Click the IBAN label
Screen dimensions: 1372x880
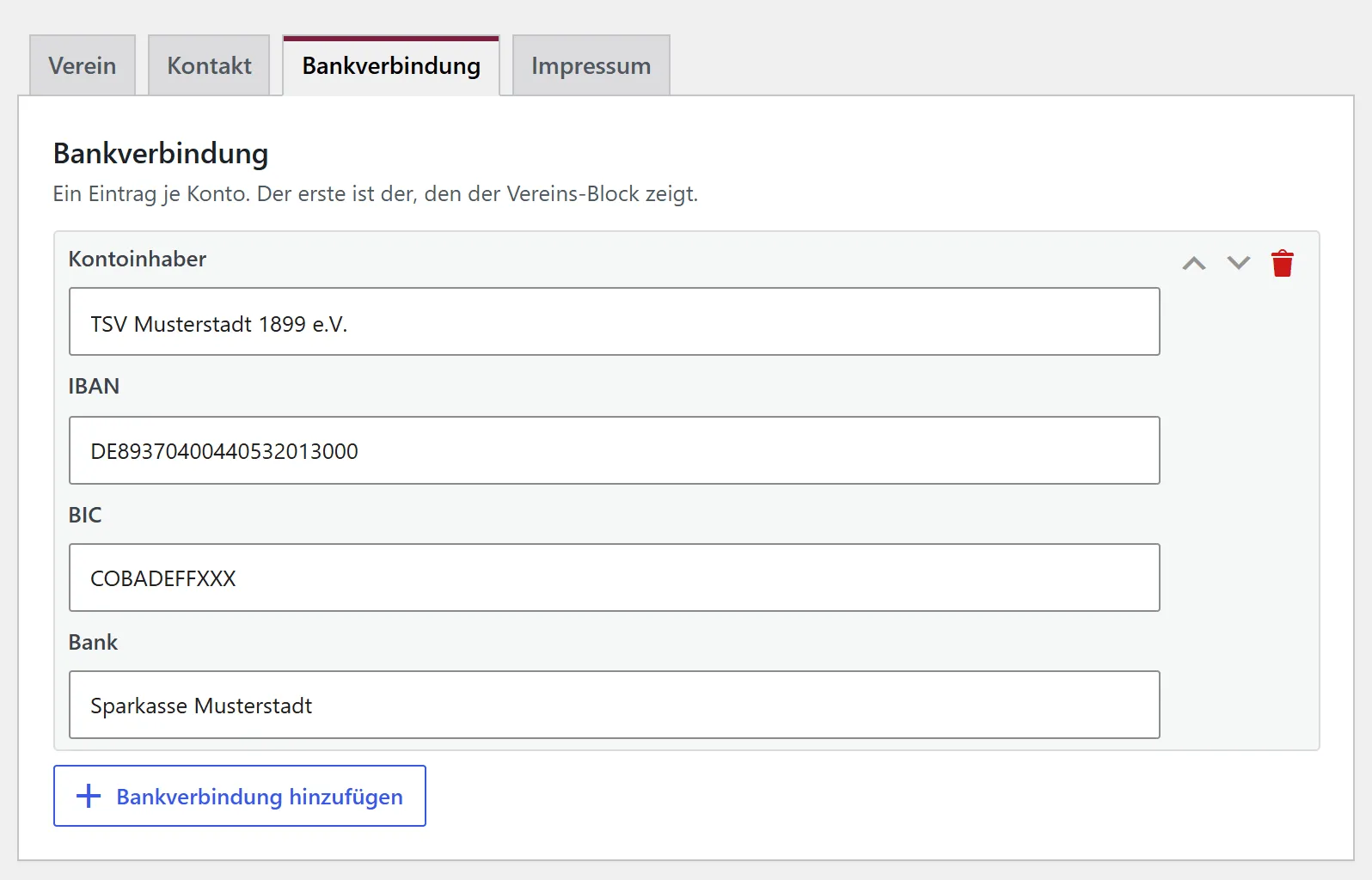(x=94, y=386)
